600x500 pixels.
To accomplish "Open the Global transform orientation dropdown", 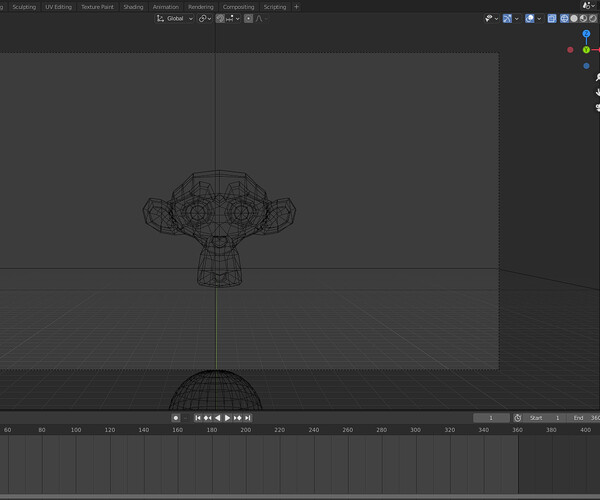I will 174,18.
